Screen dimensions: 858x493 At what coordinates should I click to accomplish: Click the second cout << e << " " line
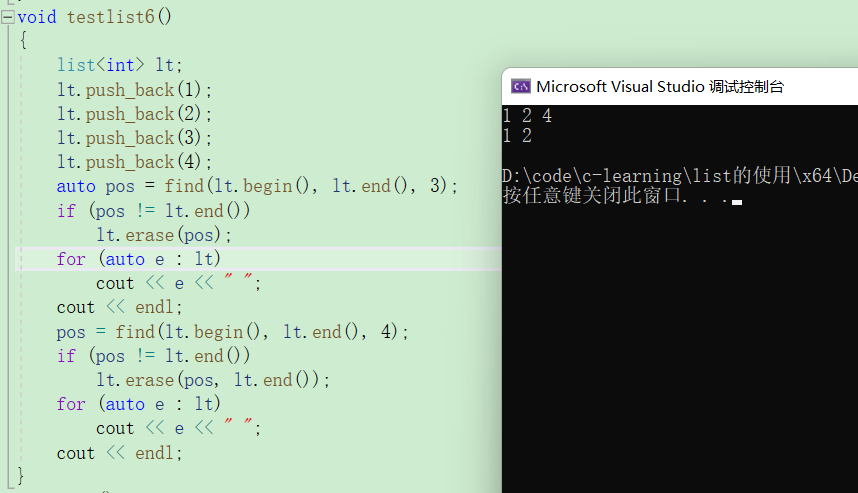click(179, 428)
